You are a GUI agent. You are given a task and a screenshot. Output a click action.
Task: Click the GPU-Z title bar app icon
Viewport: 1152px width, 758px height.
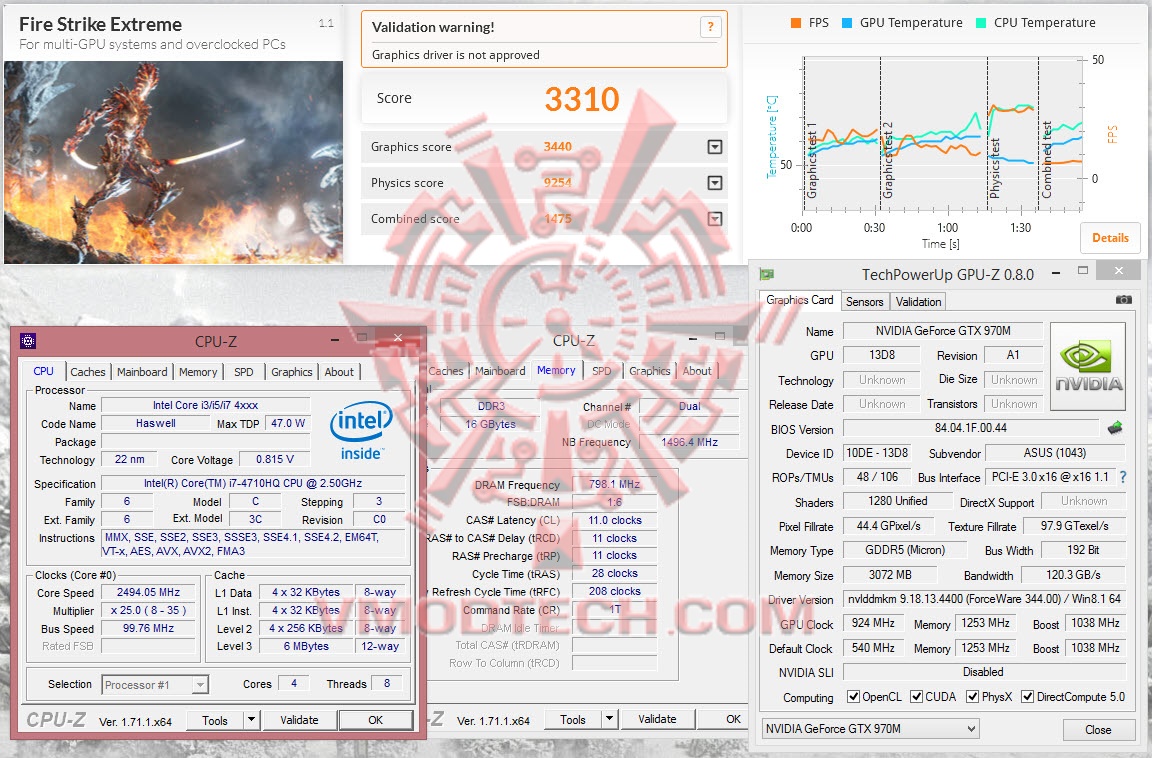click(x=767, y=274)
